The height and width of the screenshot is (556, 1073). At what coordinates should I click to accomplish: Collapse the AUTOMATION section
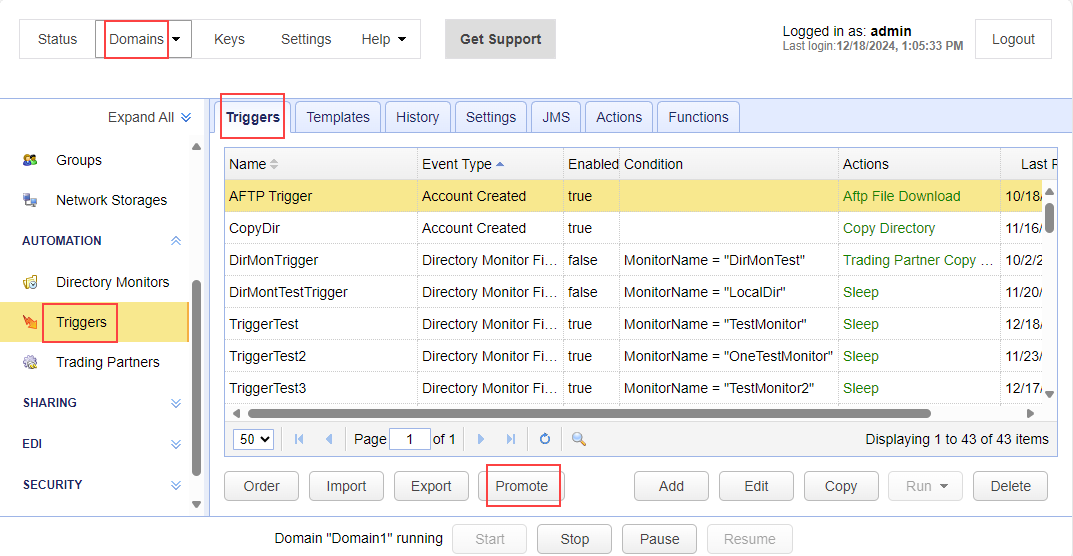(x=176, y=241)
